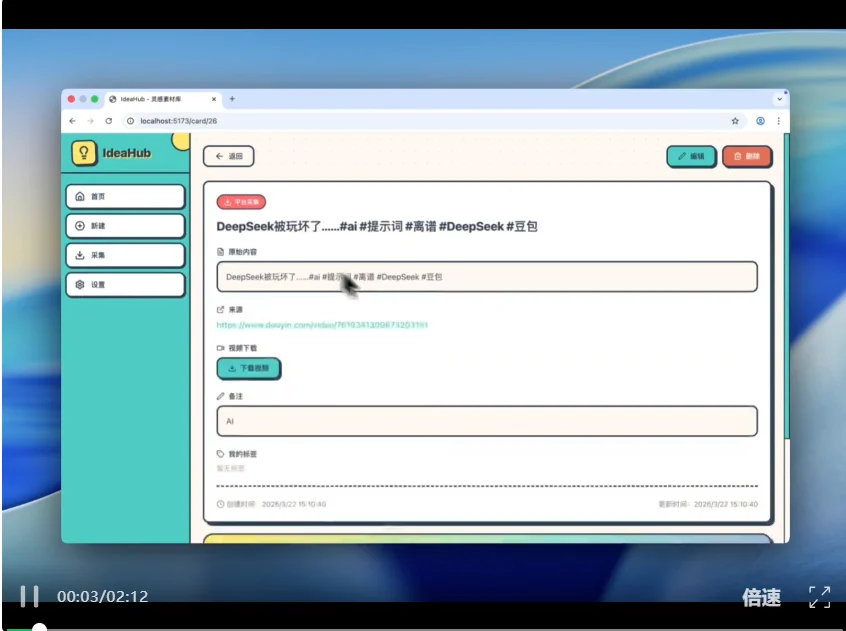
Task: Open the 倍速 playback speed menu
Action: pos(761,598)
